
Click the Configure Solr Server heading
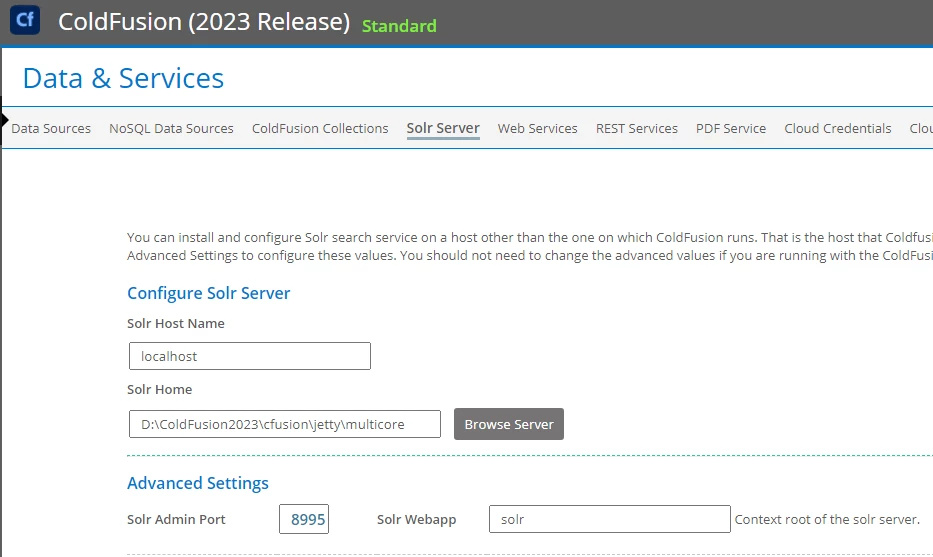[209, 293]
